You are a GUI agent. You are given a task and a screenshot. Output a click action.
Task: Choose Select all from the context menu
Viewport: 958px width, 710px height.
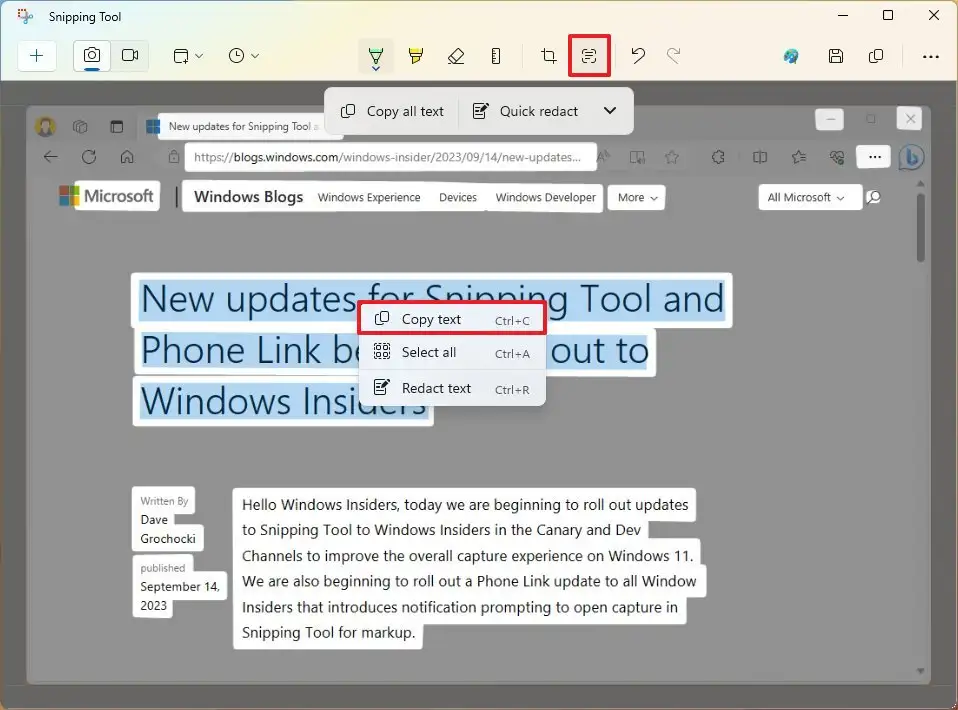[428, 352]
